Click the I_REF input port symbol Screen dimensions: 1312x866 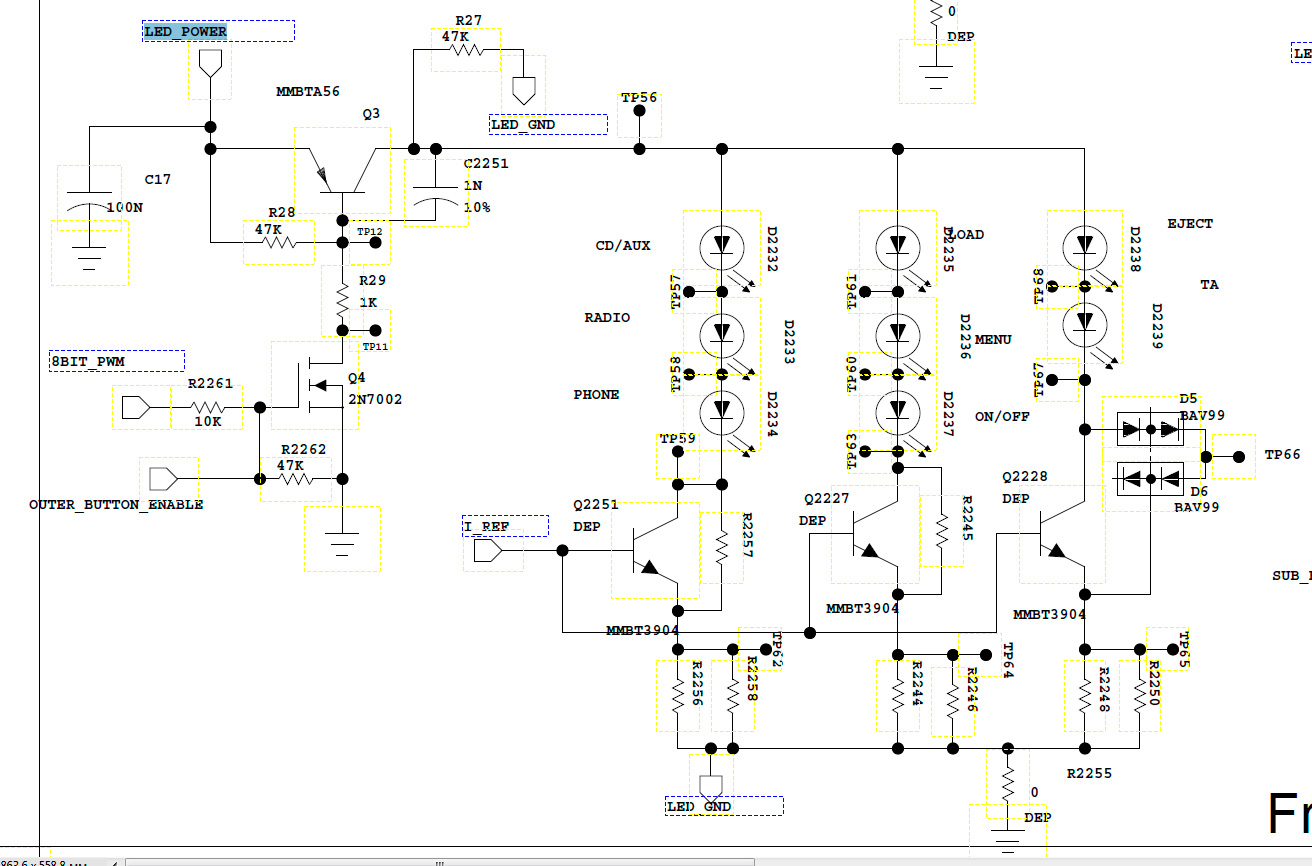point(488,550)
